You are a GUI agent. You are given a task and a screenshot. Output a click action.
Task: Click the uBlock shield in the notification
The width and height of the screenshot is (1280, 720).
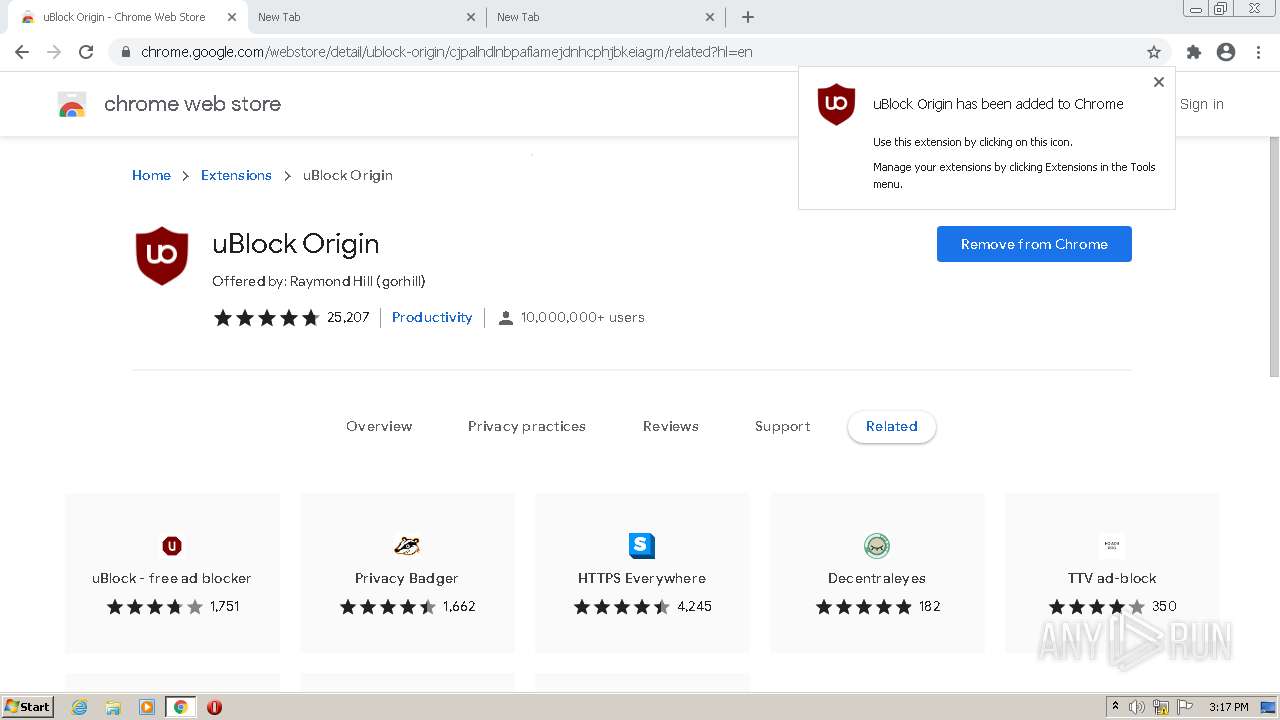point(836,104)
